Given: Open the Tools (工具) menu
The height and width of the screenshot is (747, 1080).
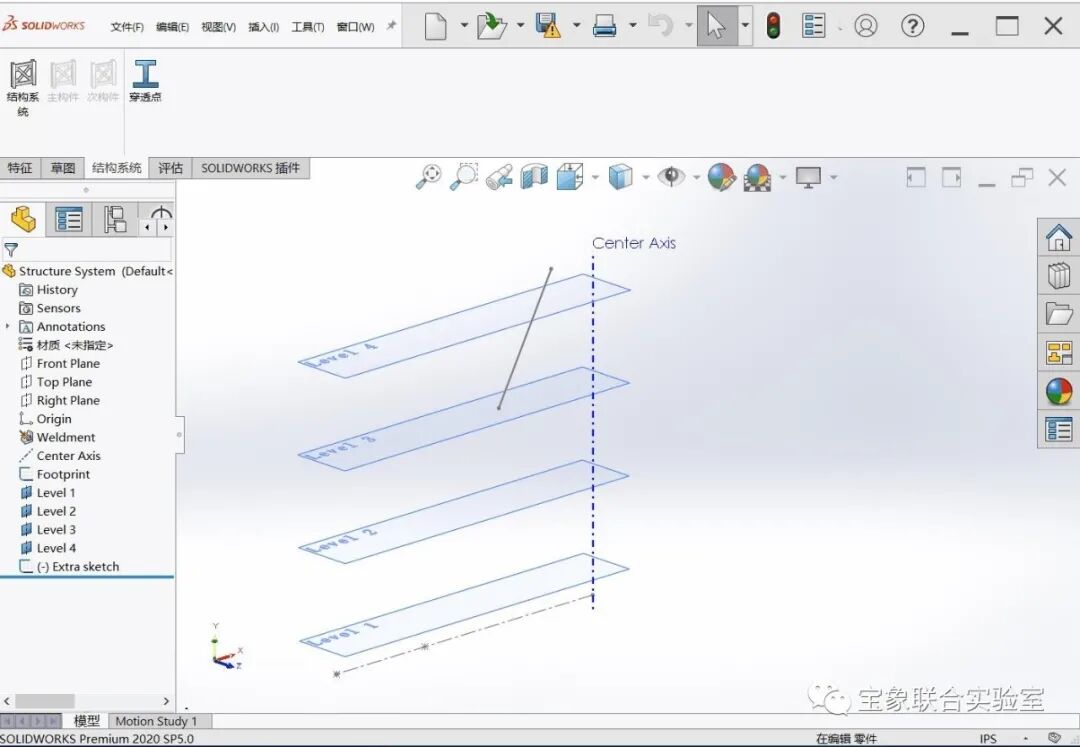Looking at the screenshot, I should [x=308, y=27].
